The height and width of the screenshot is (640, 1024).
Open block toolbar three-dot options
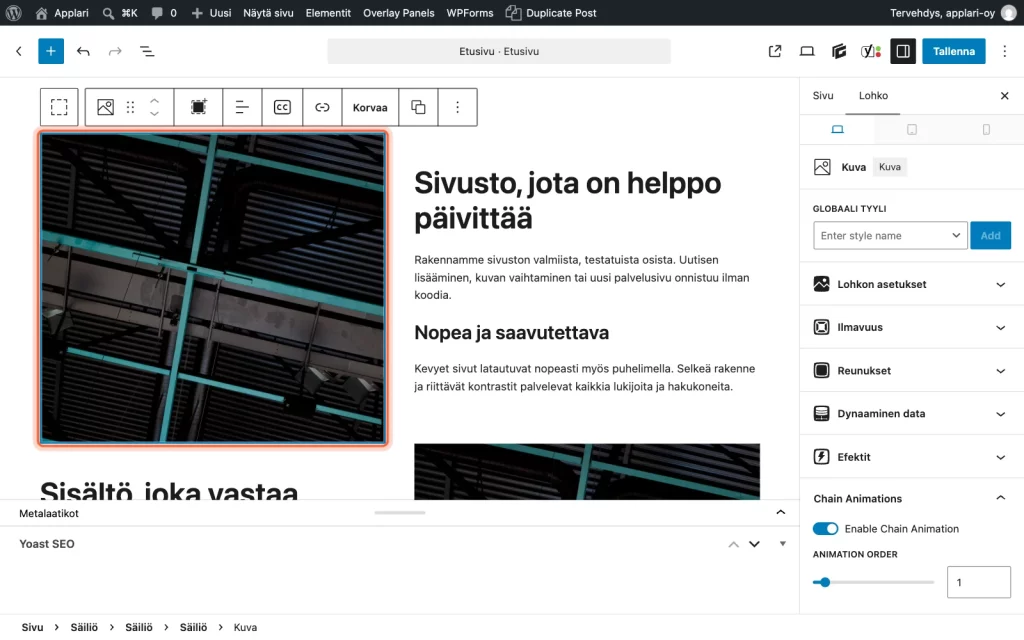[x=457, y=107]
